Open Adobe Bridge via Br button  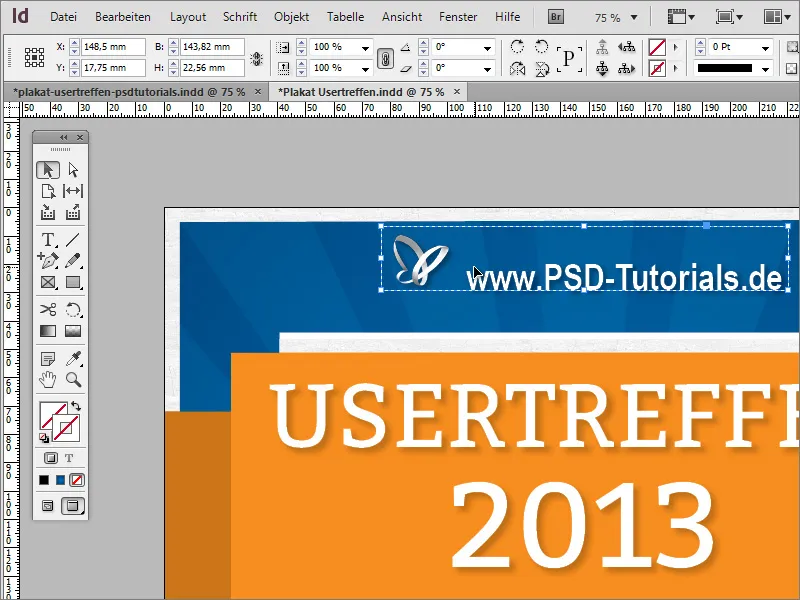tap(556, 17)
